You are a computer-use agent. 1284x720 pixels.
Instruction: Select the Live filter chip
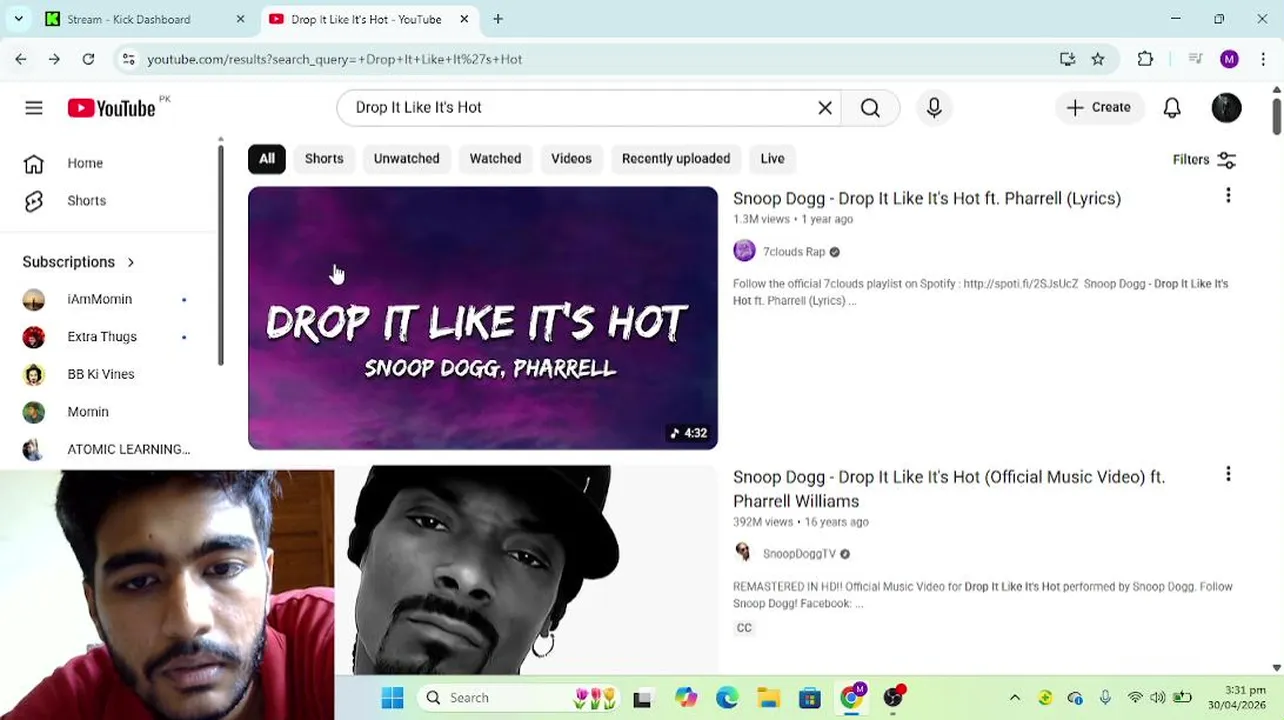click(772, 159)
